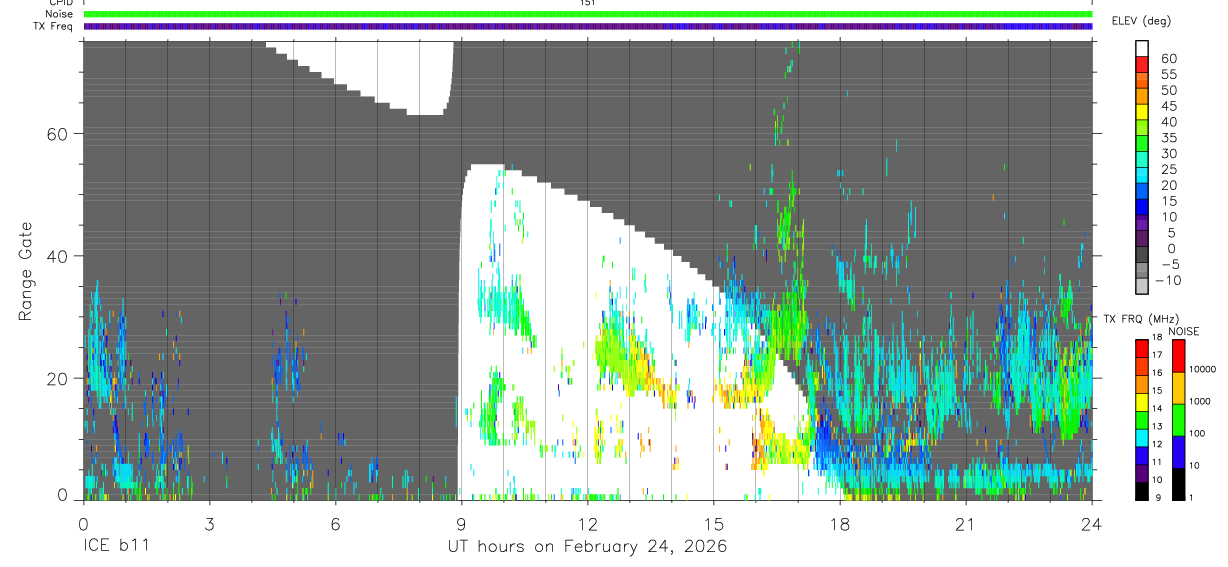Click the 'TX Freq' row label at top left
Image resolution: width=1228 pixels, height=567 pixels.
[55, 26]
